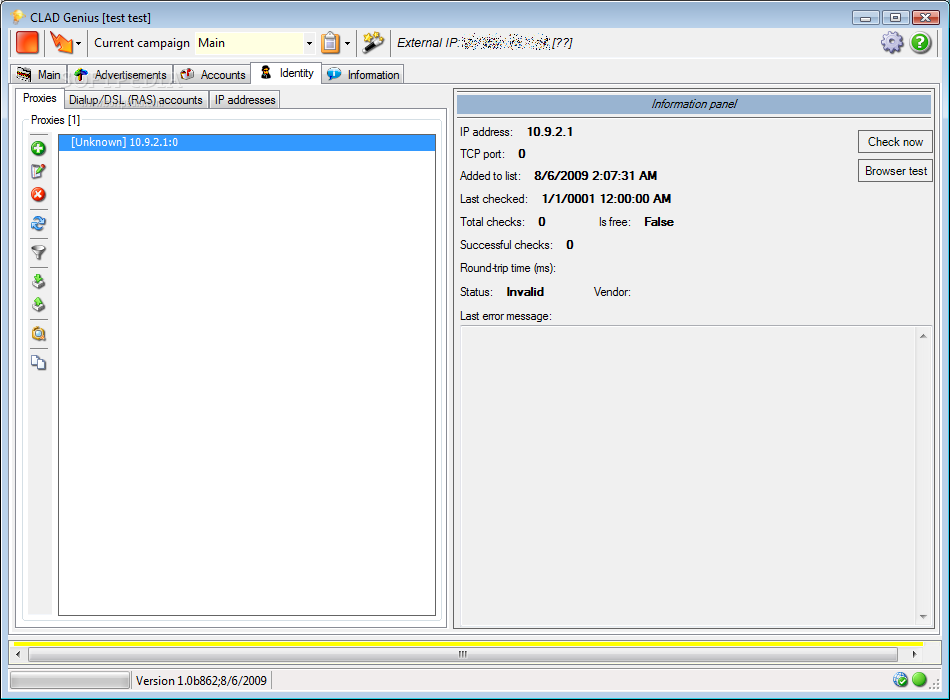This screenshot has height=700, width=950.
Task: Expand the clipboard icon dropdown arrow
Action: click(x=347, y=44)
